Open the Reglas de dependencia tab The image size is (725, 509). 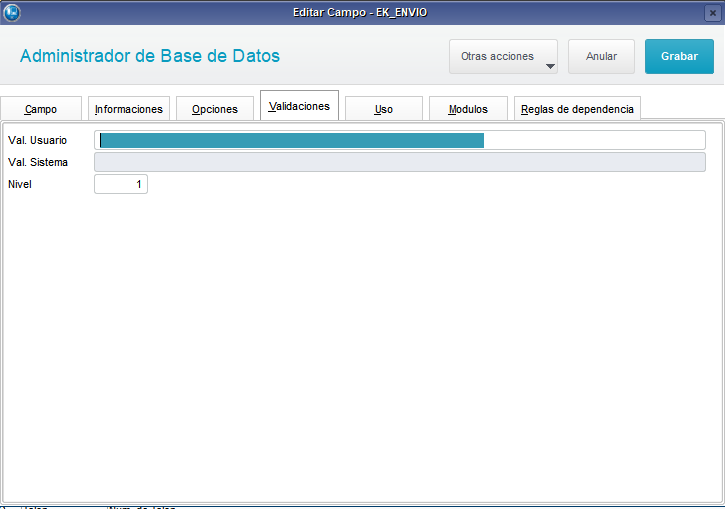point(578,109)
